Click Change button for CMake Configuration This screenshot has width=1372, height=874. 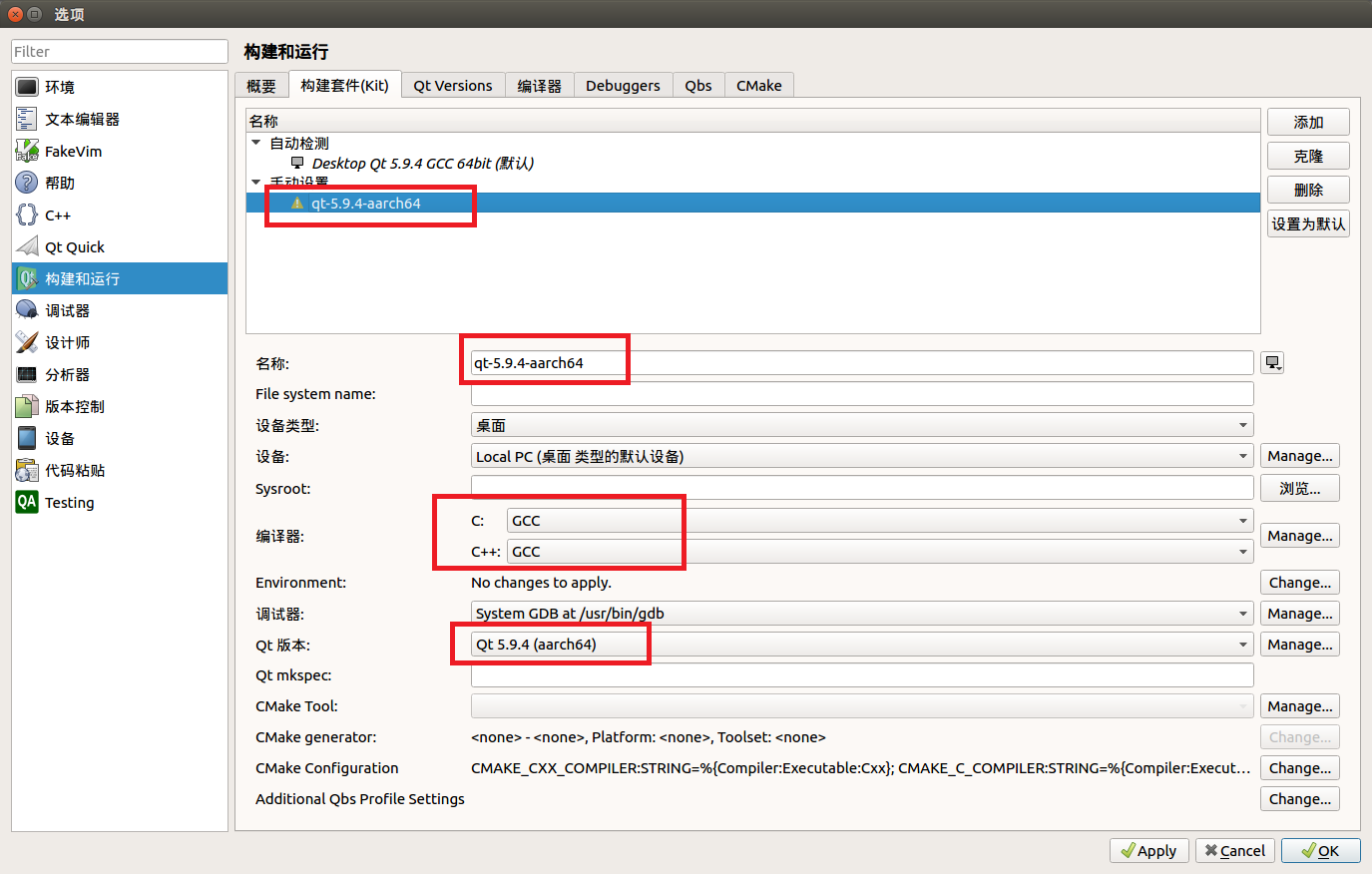pyautogui.click(x=1300, y=768)
